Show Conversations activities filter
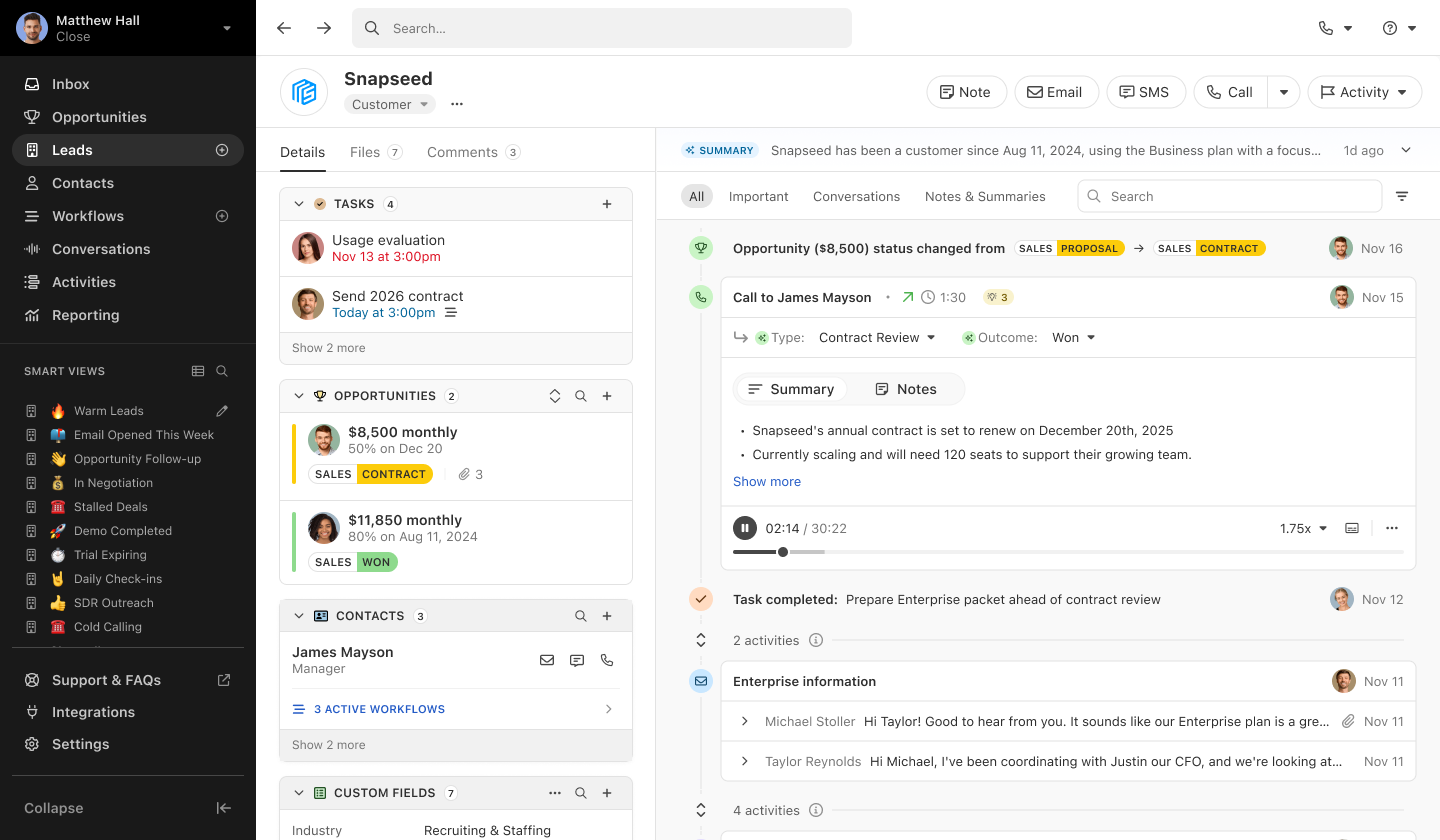Screen dimensions: 1440x840 click(857, 196)
